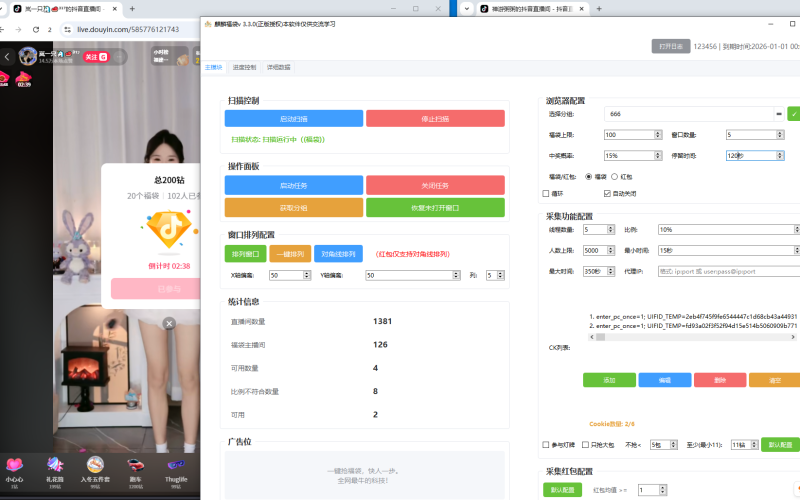Adjust the 列 column count stepper
This screenshot has width=800, height=500.
[501, 275]
